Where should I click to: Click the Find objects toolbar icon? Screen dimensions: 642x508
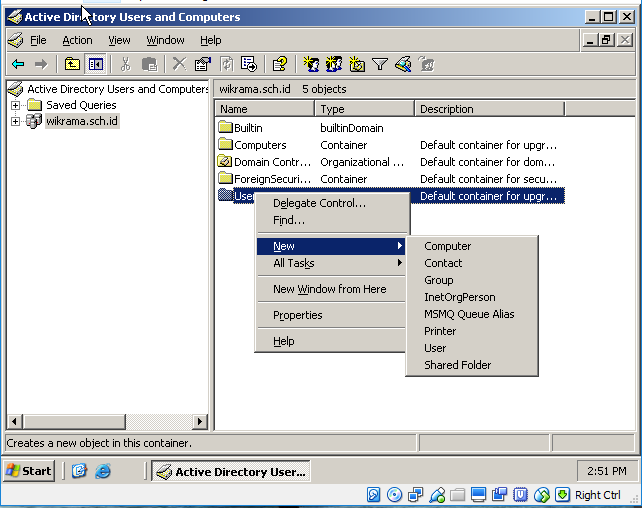[403, 64]
